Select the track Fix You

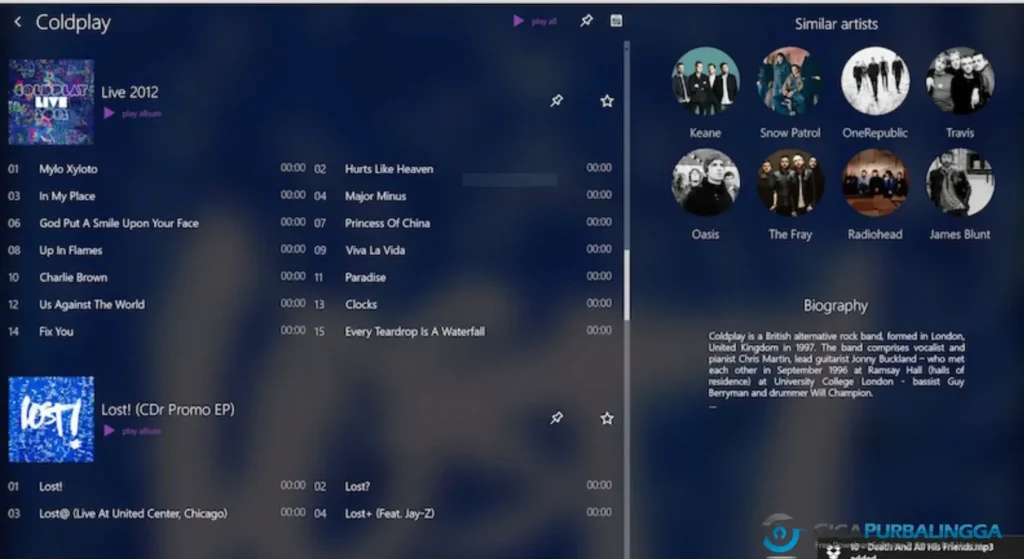(56, 332)
